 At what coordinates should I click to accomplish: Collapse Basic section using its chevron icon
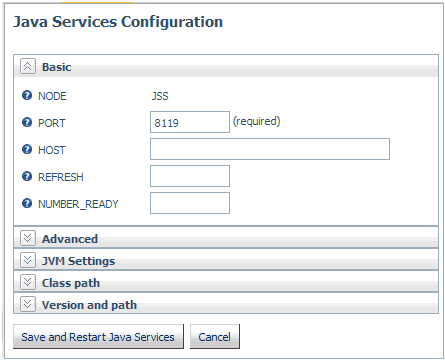[28, 66]
